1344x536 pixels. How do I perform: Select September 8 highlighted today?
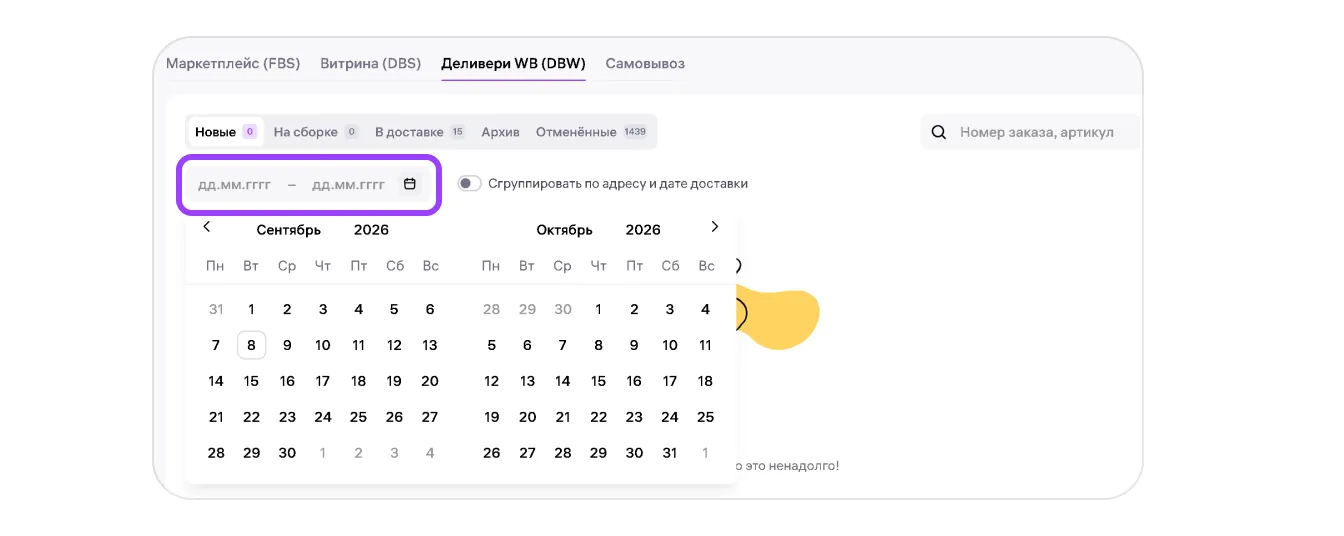(252, 345)
